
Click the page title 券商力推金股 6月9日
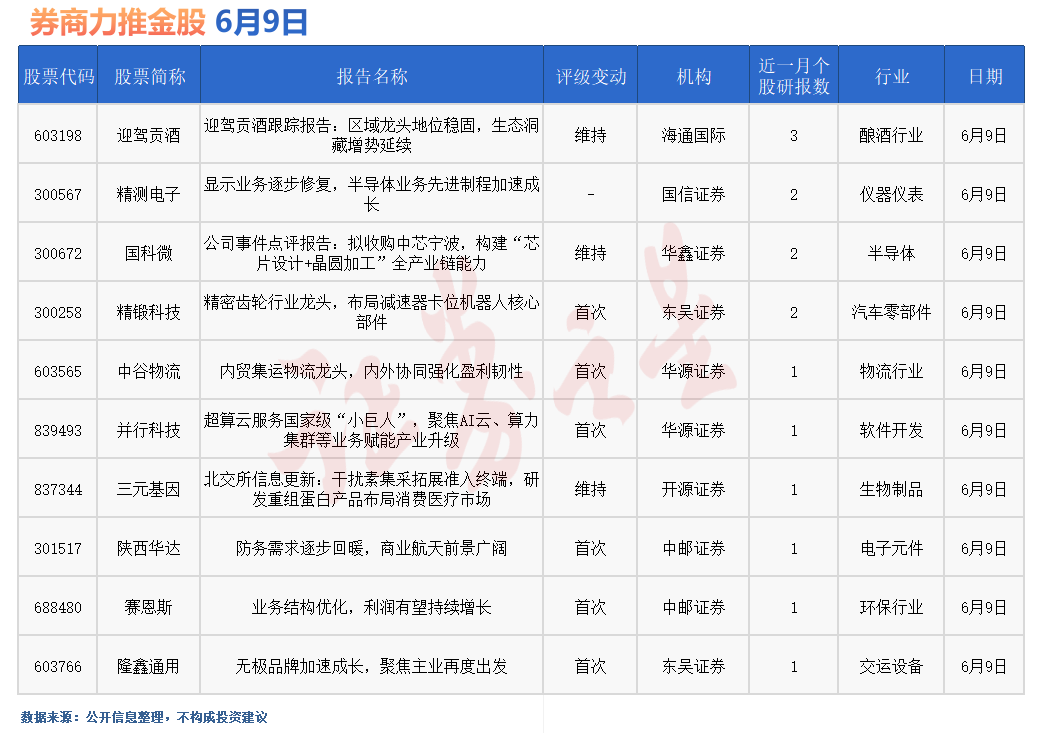168,22
